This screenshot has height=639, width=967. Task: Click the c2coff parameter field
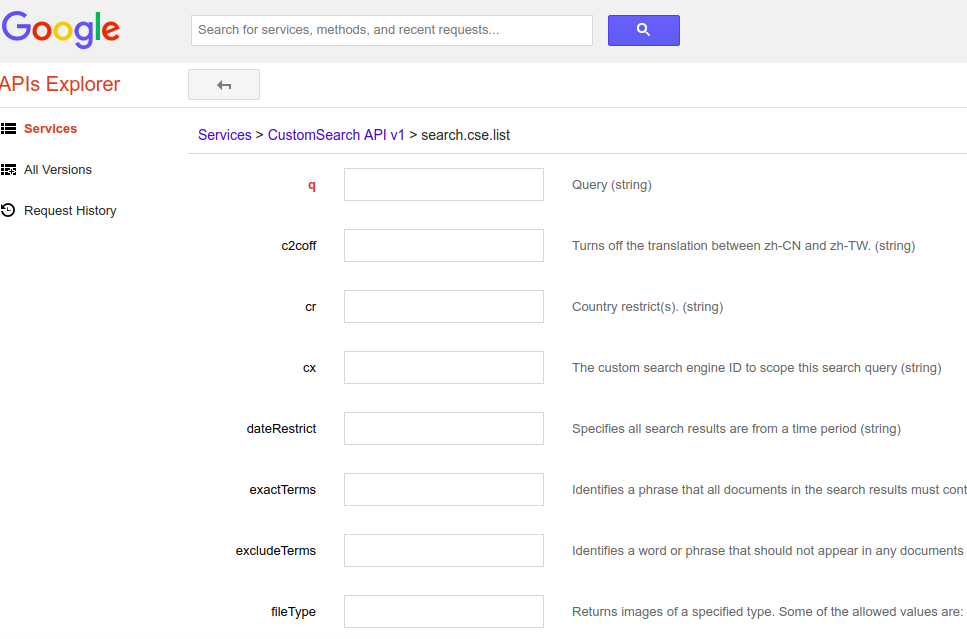443,245
